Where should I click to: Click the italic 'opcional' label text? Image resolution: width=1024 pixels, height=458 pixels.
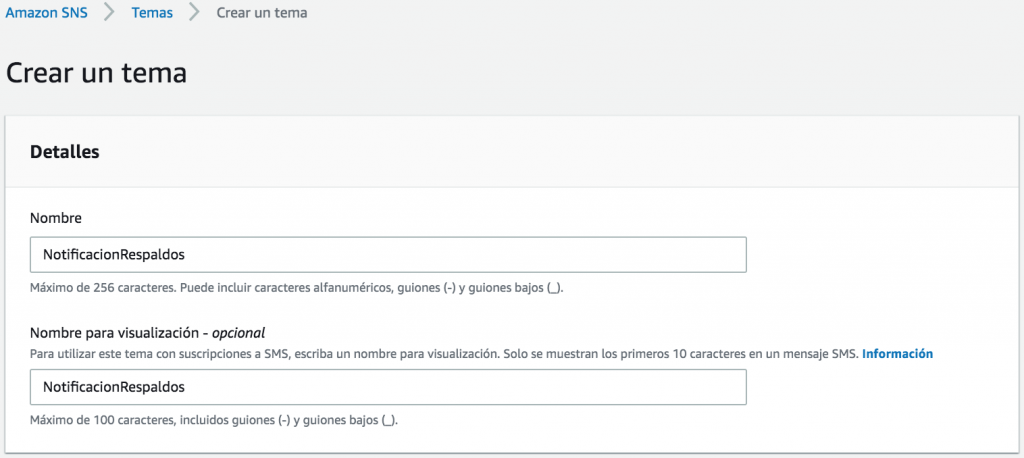click(245, 333)
